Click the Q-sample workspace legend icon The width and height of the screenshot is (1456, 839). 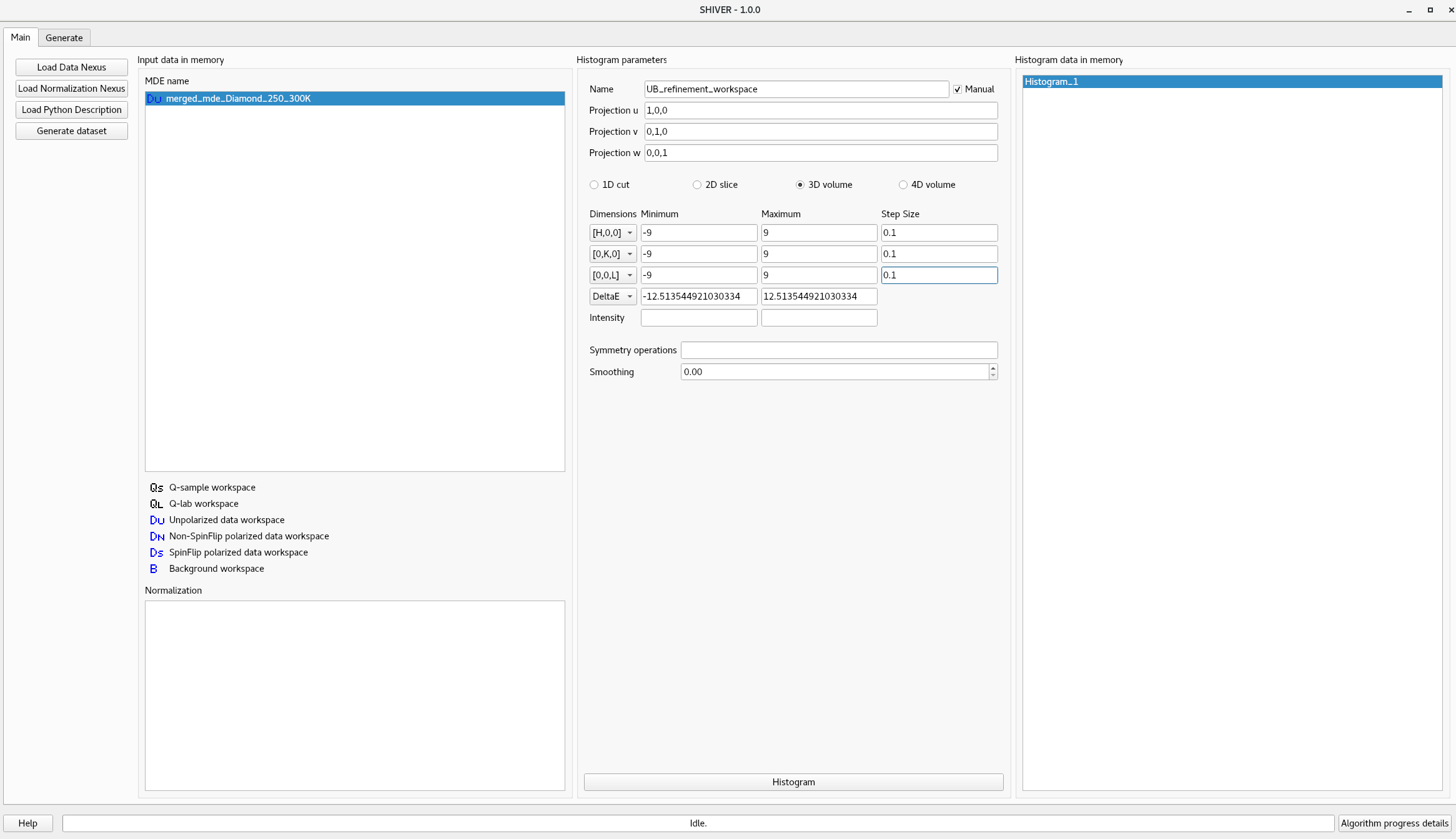click(x=156, y=488)
